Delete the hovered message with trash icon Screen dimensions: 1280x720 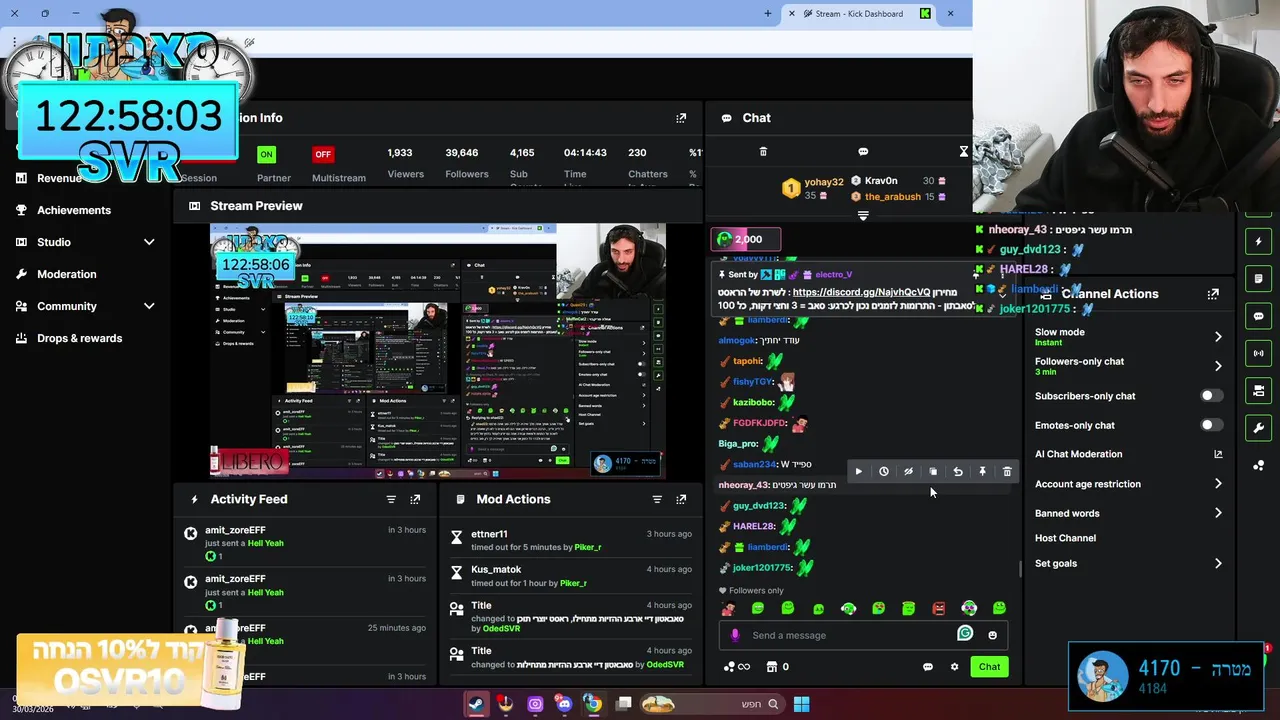coord(1007,472)
